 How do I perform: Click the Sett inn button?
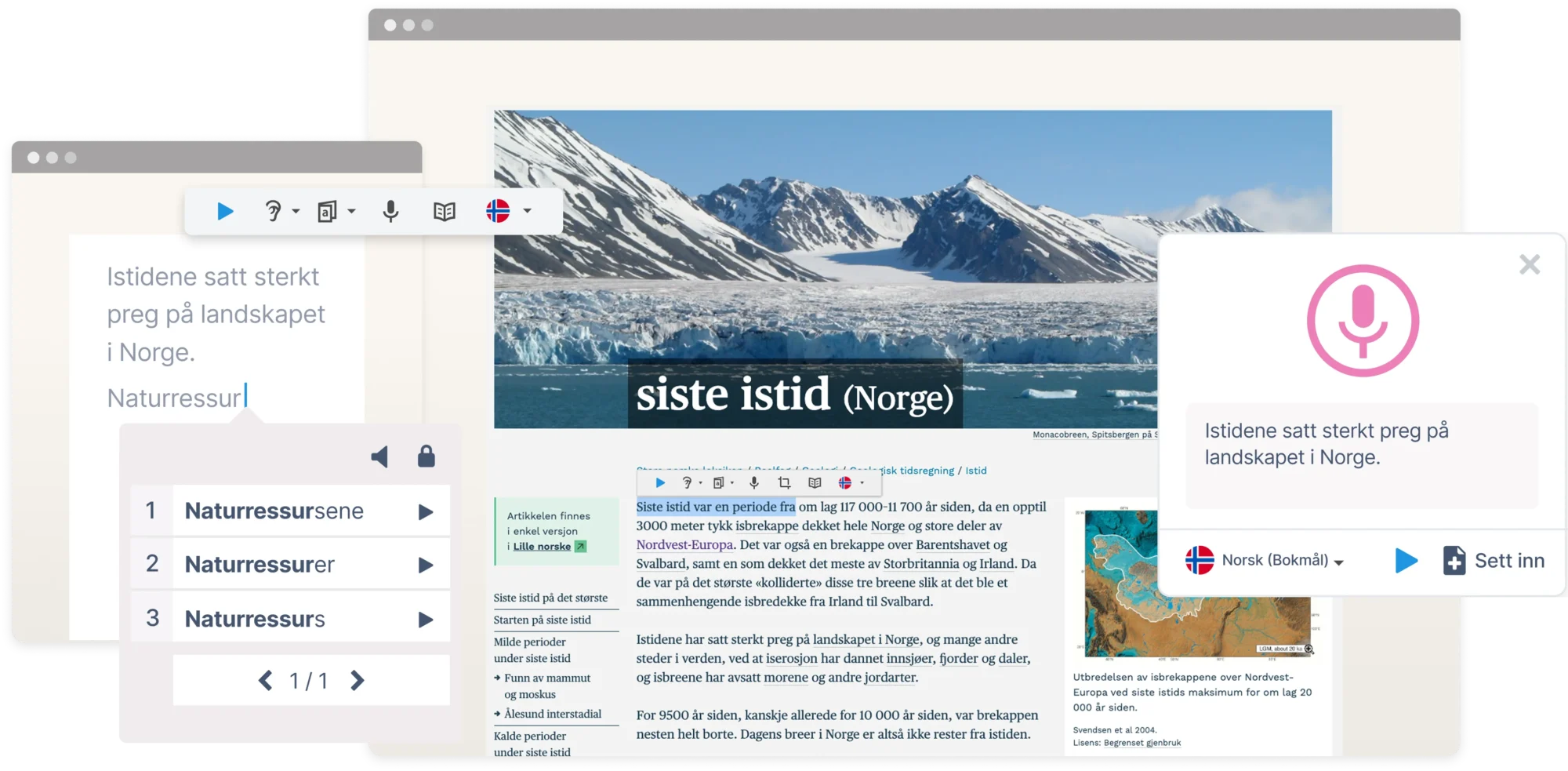[1494, 560]
